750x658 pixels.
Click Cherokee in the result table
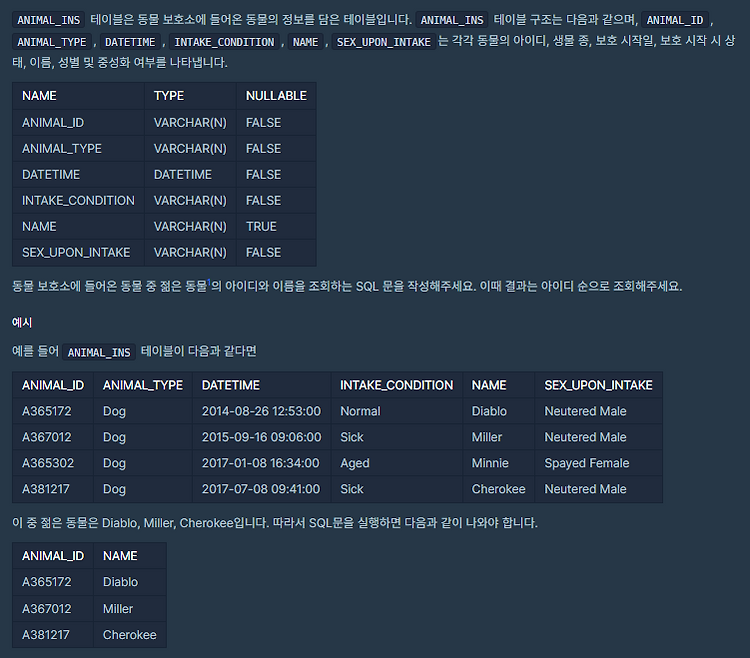(x=130, y=635)
